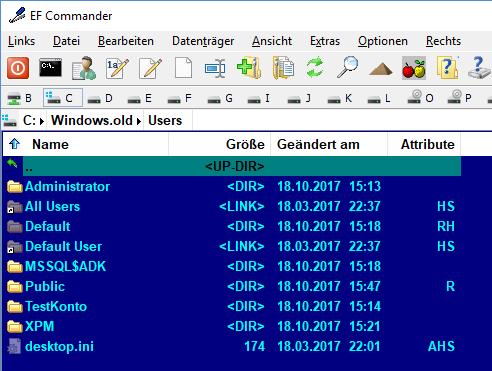Expand the arrow after C: in the path

point(42,121)
